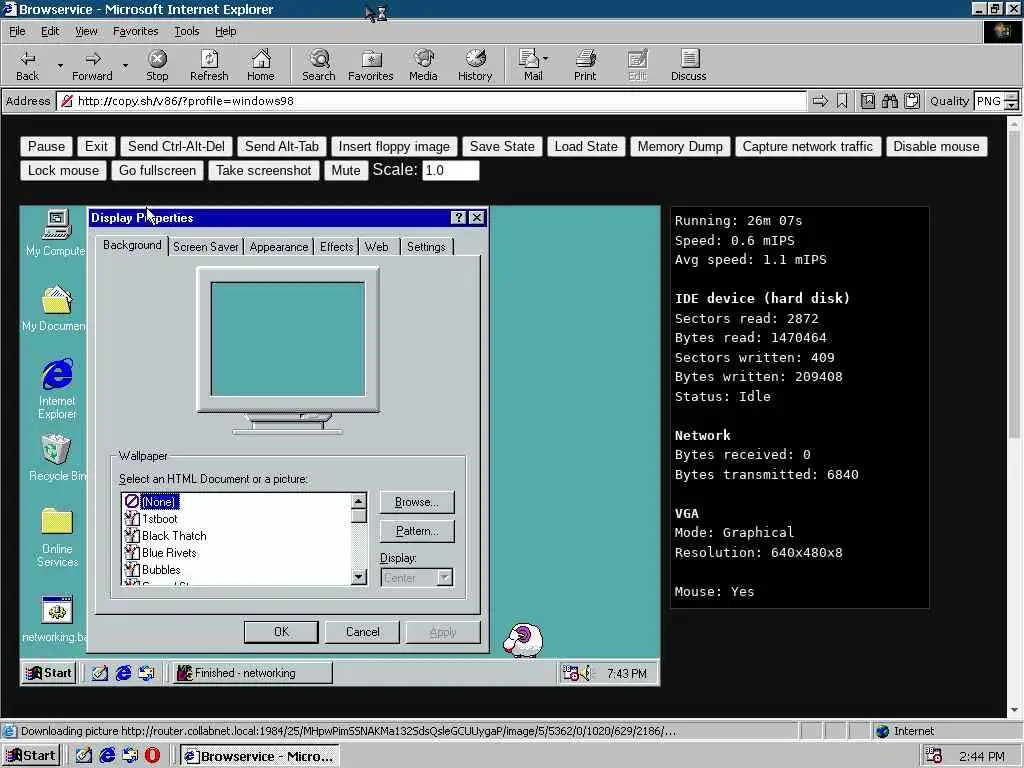Switch to the Web tab
The height and width of the screenshot is (768, 1024).
click(x=377, y=247)
